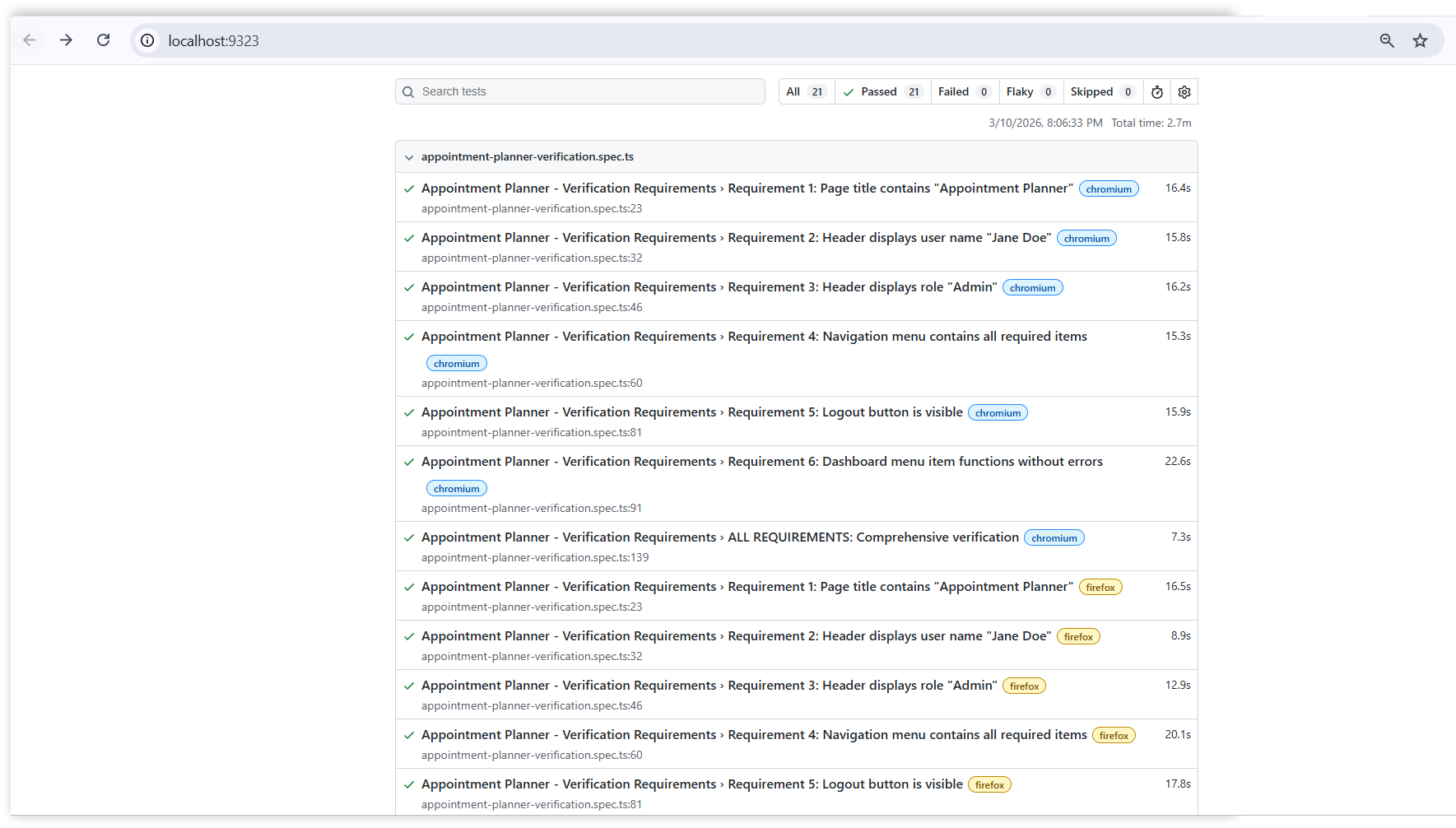
Task: Open Requirement 5 Logout button chromium test
Action: (692, 412)
